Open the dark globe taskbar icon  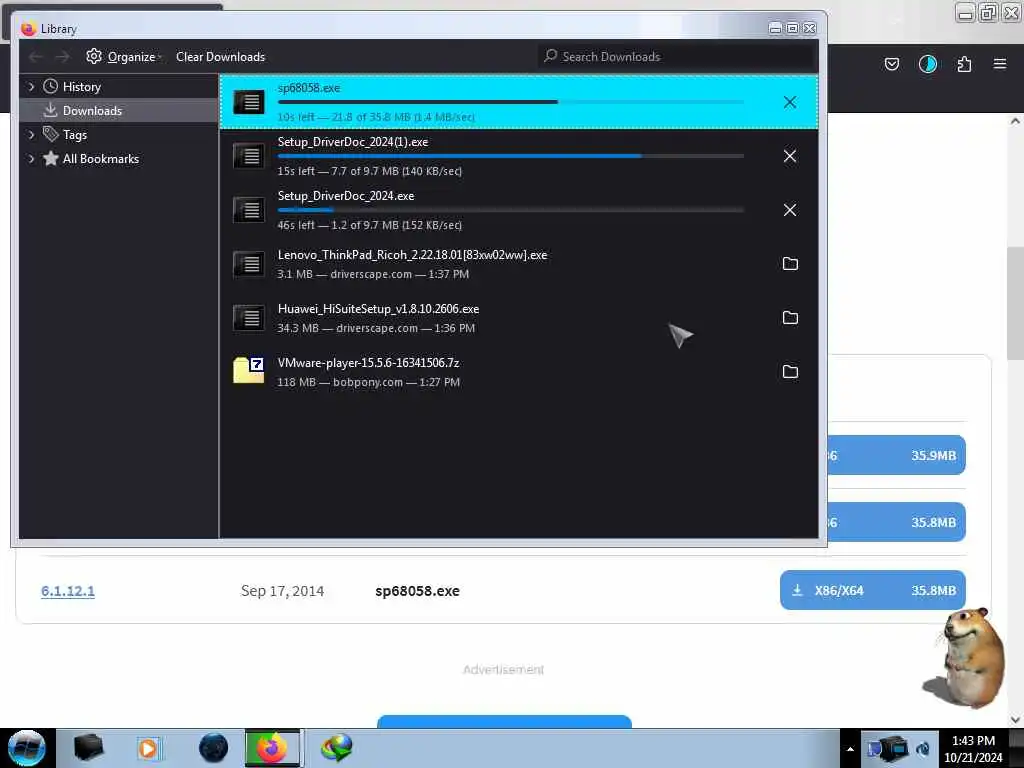click(214, 748)
